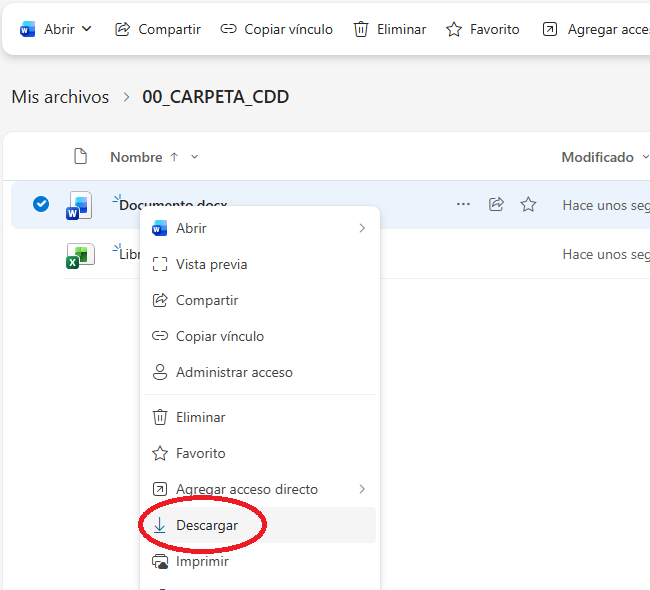Viewport: 650px width, 590px height.
Task: Choose Descargar in the context menu
Action: tap(260, 525)
